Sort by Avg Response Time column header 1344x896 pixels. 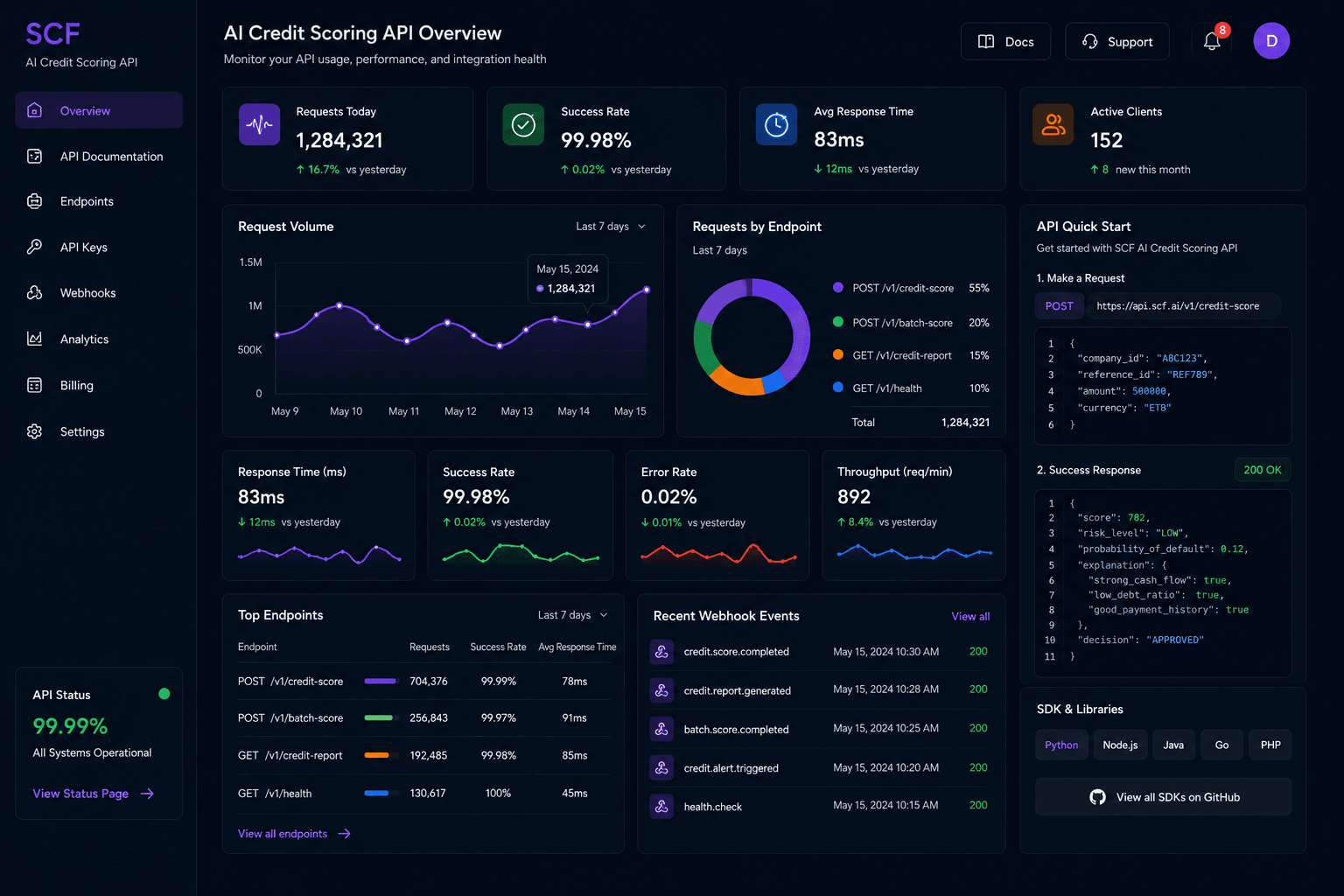click(x=577, y=647)
